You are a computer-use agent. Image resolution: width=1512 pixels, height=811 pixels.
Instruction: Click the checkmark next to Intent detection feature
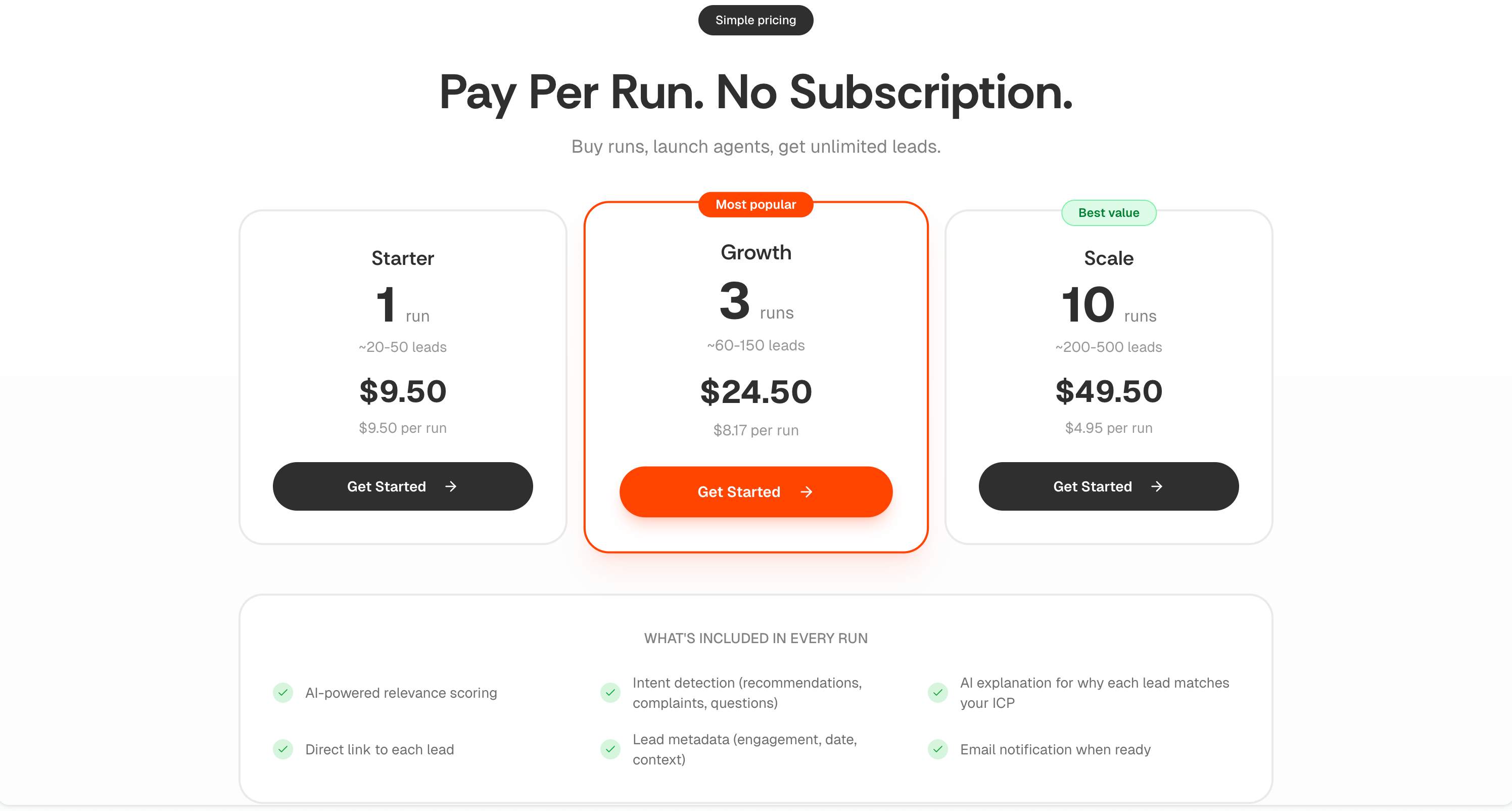610,693
